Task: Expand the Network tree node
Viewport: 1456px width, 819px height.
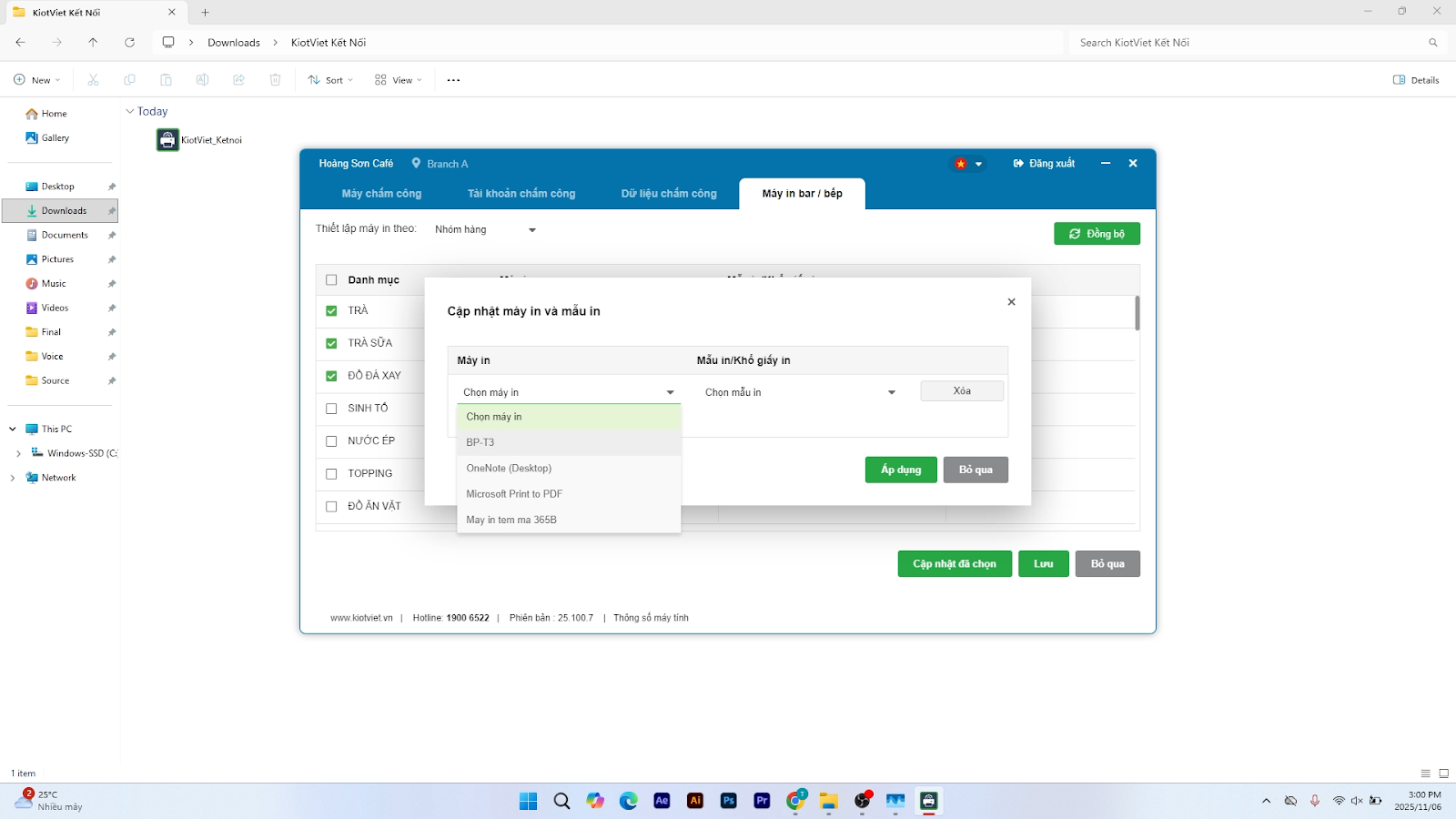Action: coord(13,478)
